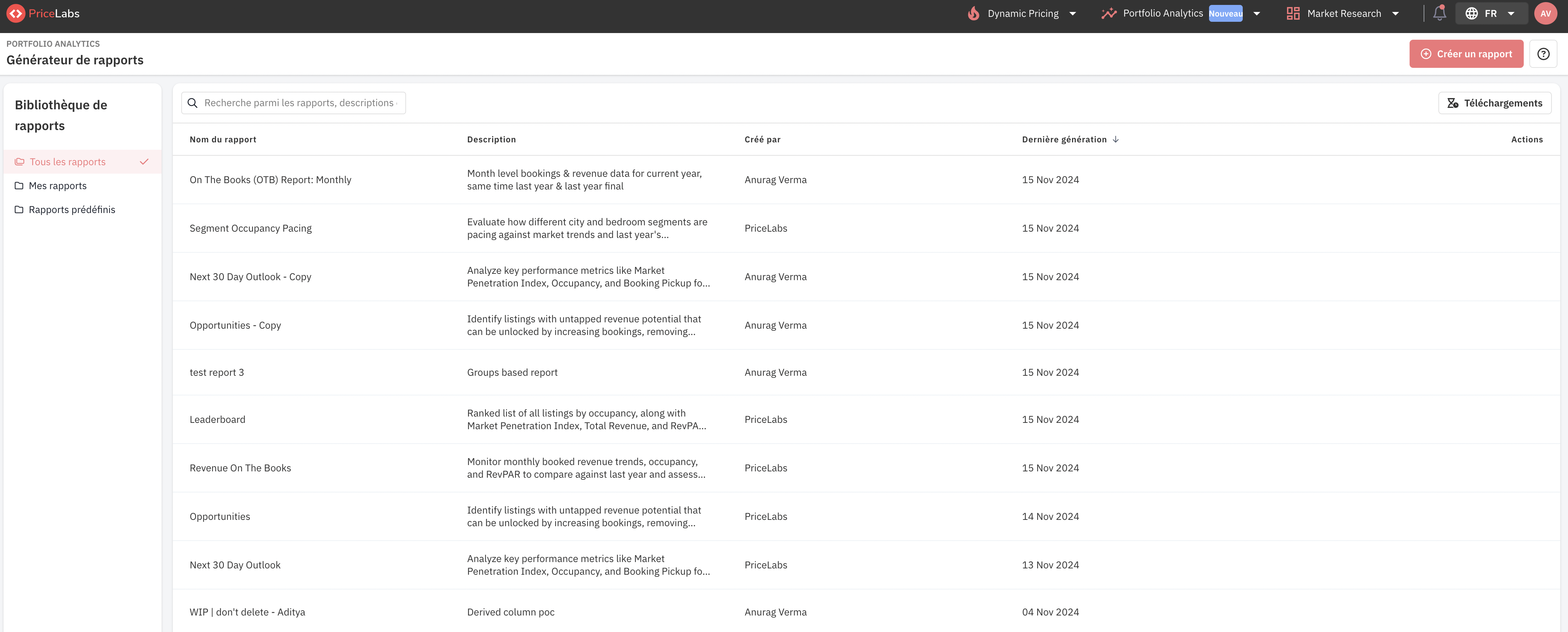Viewport: 1568px width, 632px height.
Task: Open test report 3
Action: click(217, 372)
